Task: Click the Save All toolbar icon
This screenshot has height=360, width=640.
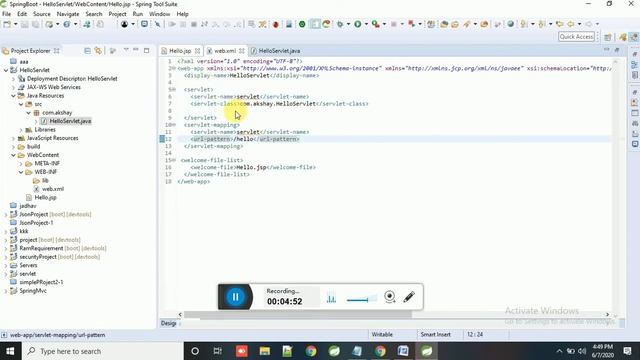Action: [x=36, y=24]
